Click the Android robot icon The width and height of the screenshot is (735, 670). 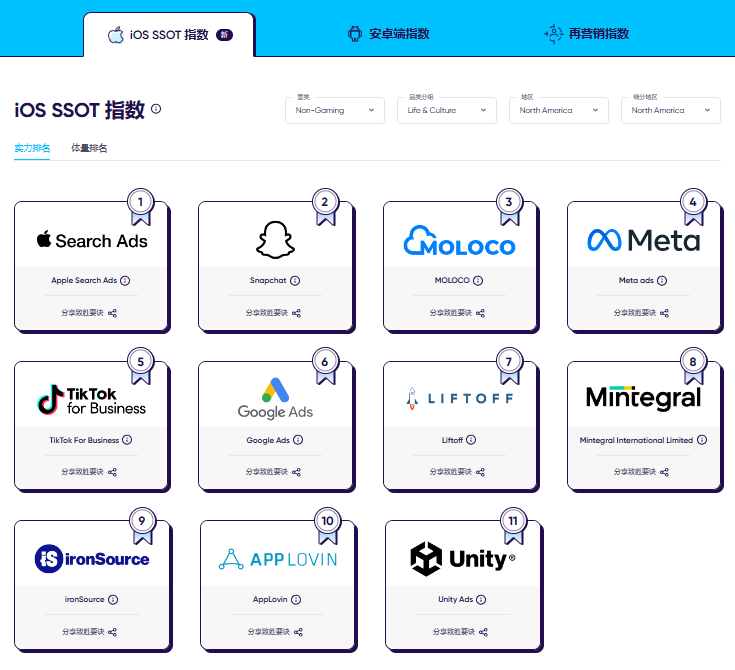pyautogui.click(x=355, y=34)
